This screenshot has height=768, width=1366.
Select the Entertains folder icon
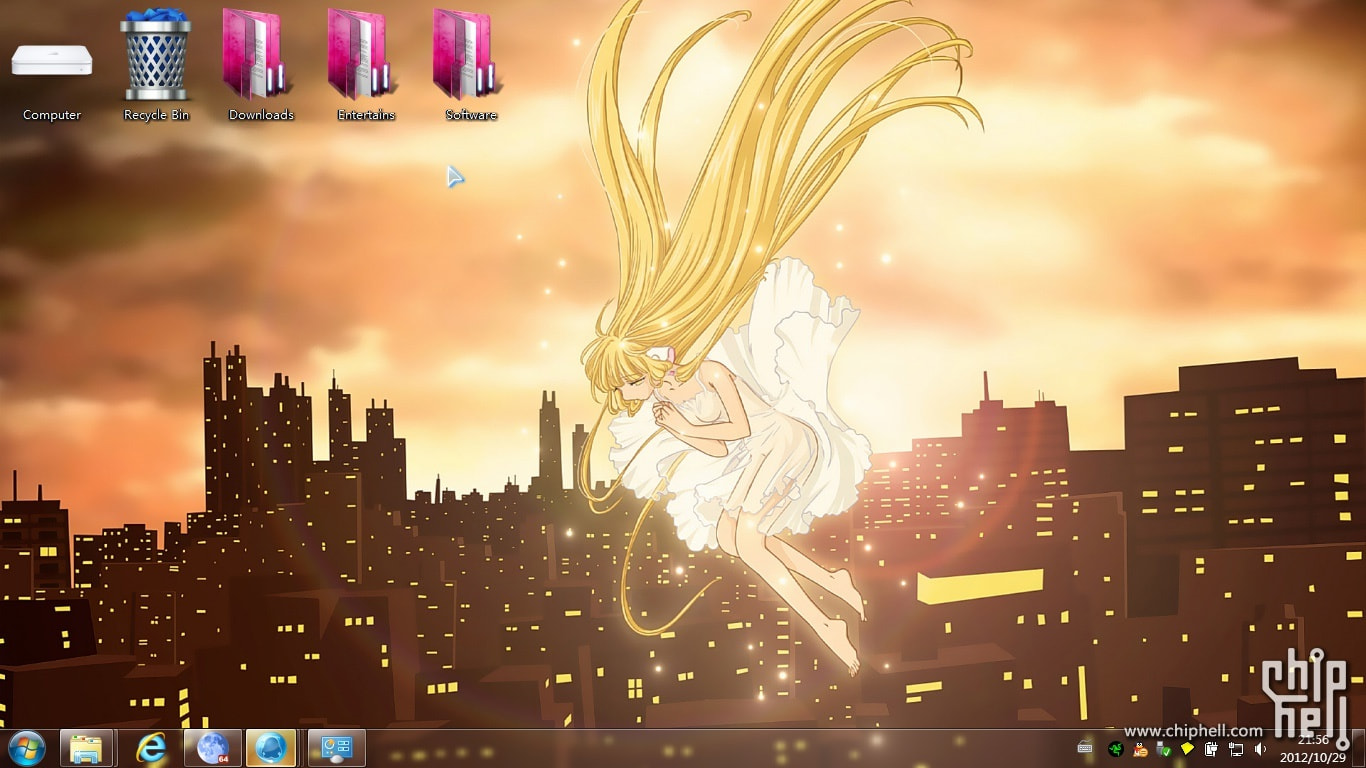click(365, 58)
